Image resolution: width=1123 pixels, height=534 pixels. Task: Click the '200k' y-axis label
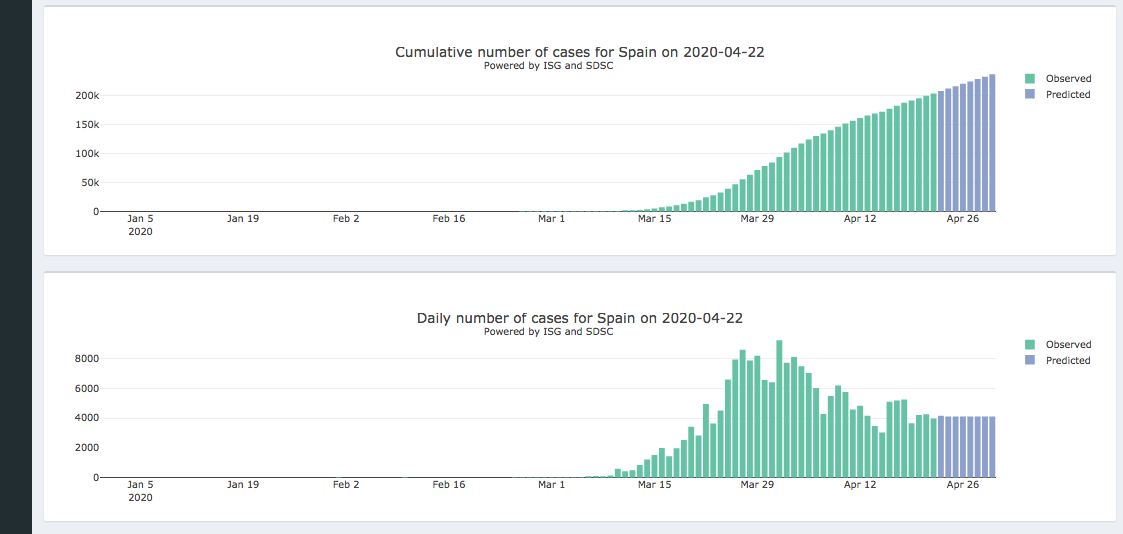point(87,96)
